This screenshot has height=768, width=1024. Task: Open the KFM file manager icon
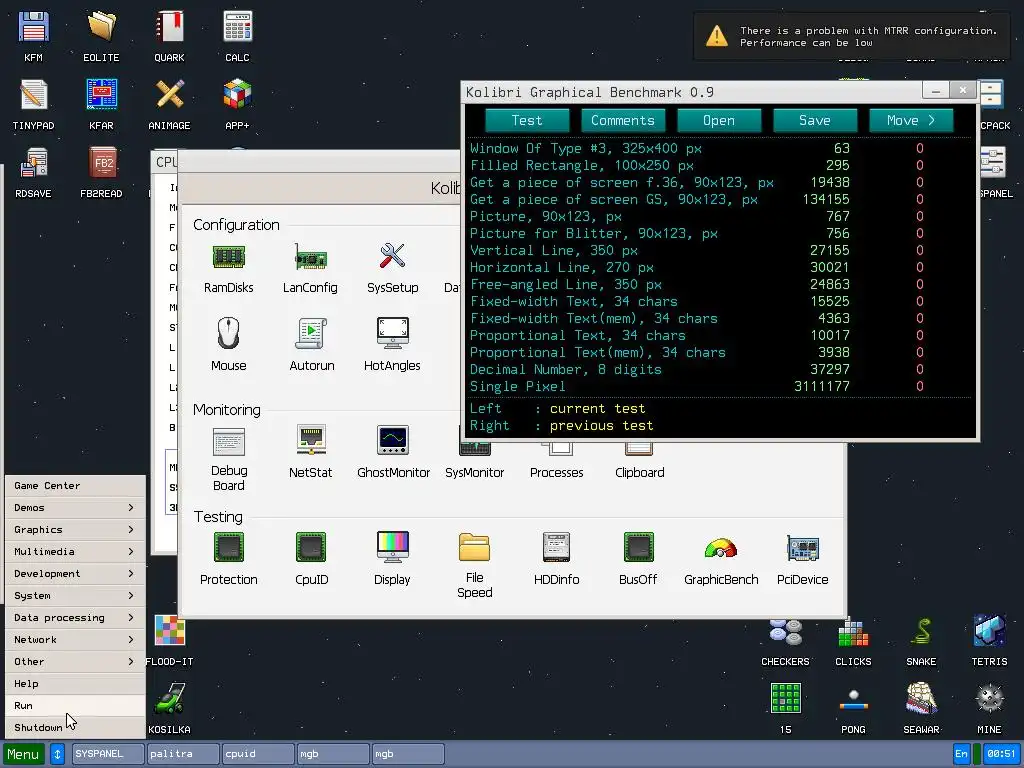[x=33, y=27]
